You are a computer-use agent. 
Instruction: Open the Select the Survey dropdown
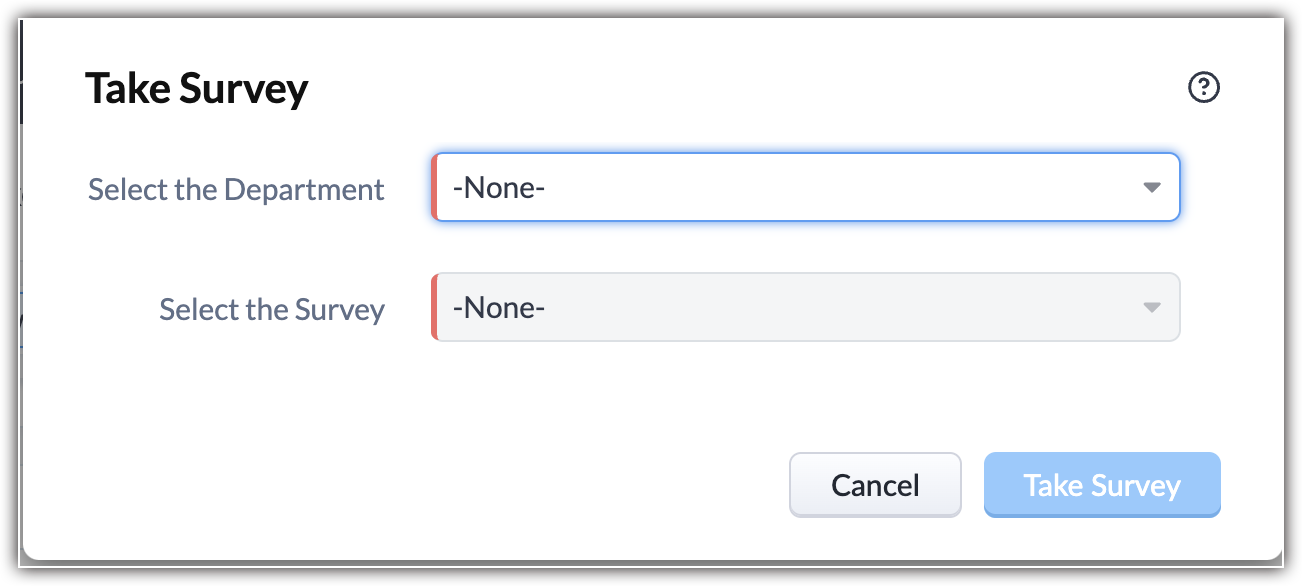(805, 308)
